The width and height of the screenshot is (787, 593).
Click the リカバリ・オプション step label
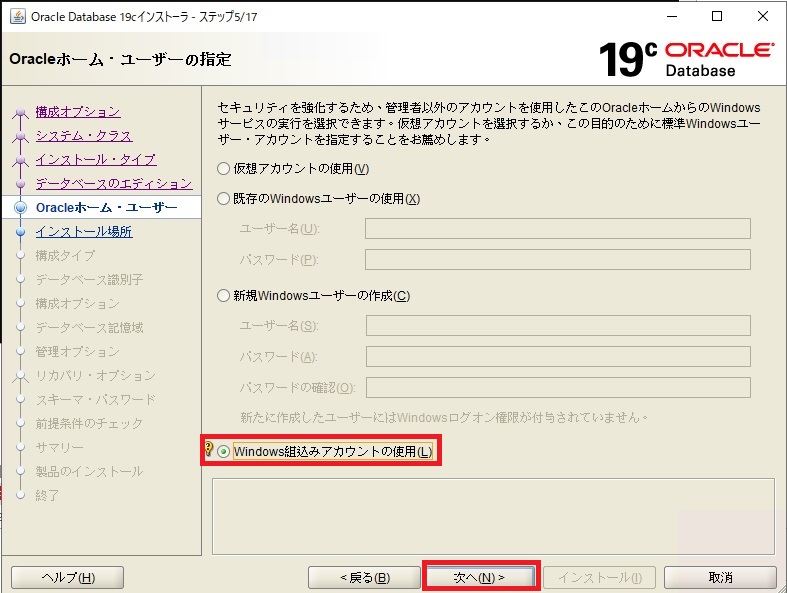tap(95, 376)
